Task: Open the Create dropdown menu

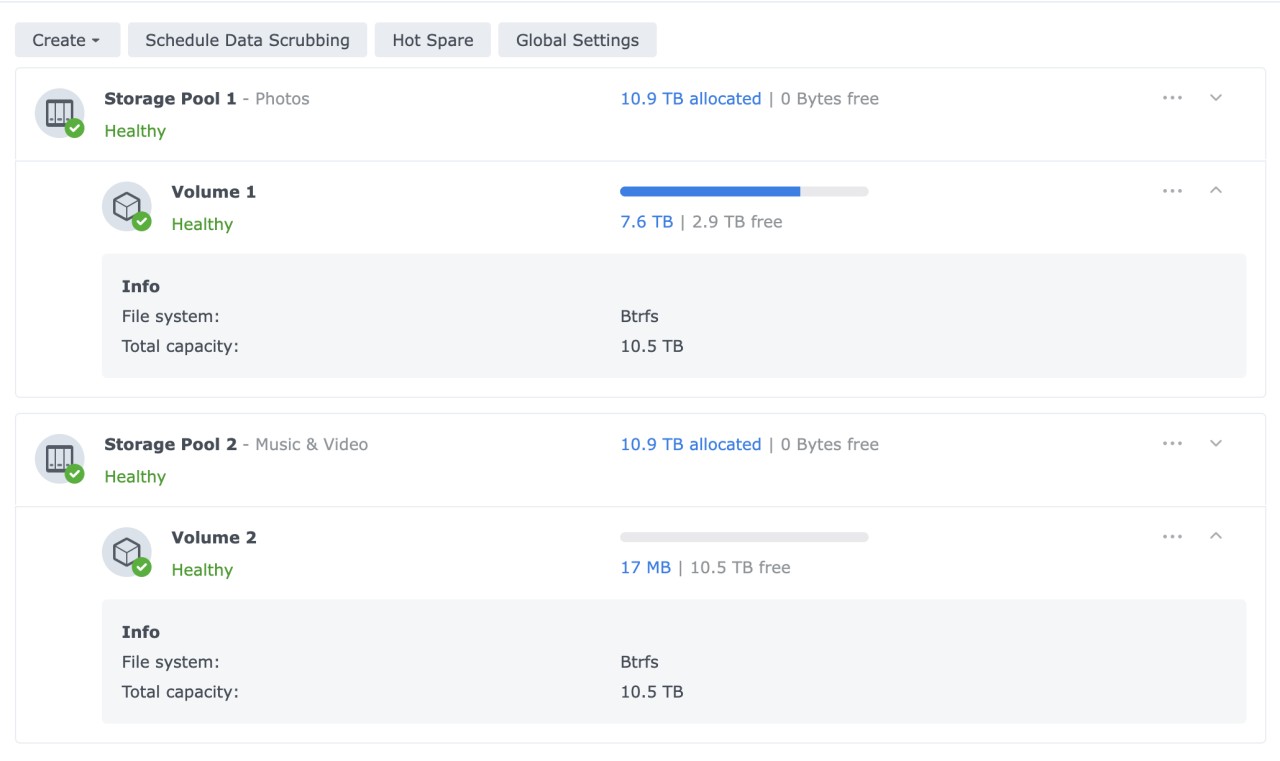Action: (66, 40)
